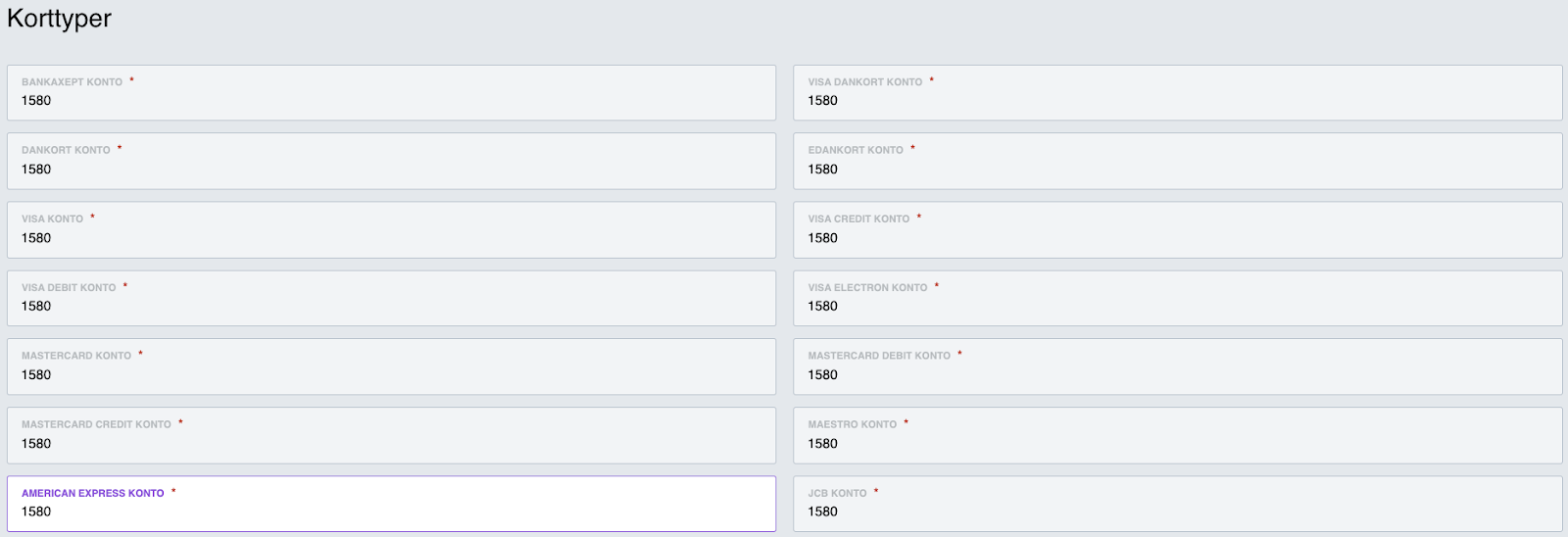
Task: Click the Visa Electron Konto label text
Action: [x=867, y=288]
